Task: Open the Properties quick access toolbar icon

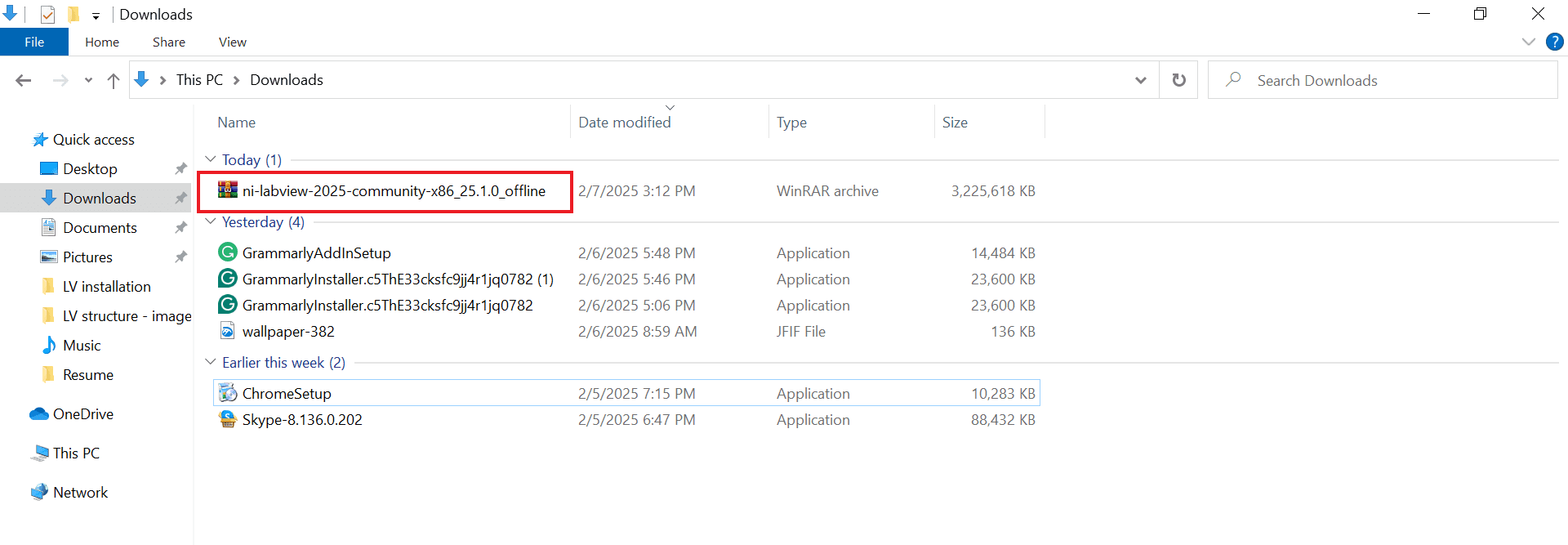Action: click(47, 14)
